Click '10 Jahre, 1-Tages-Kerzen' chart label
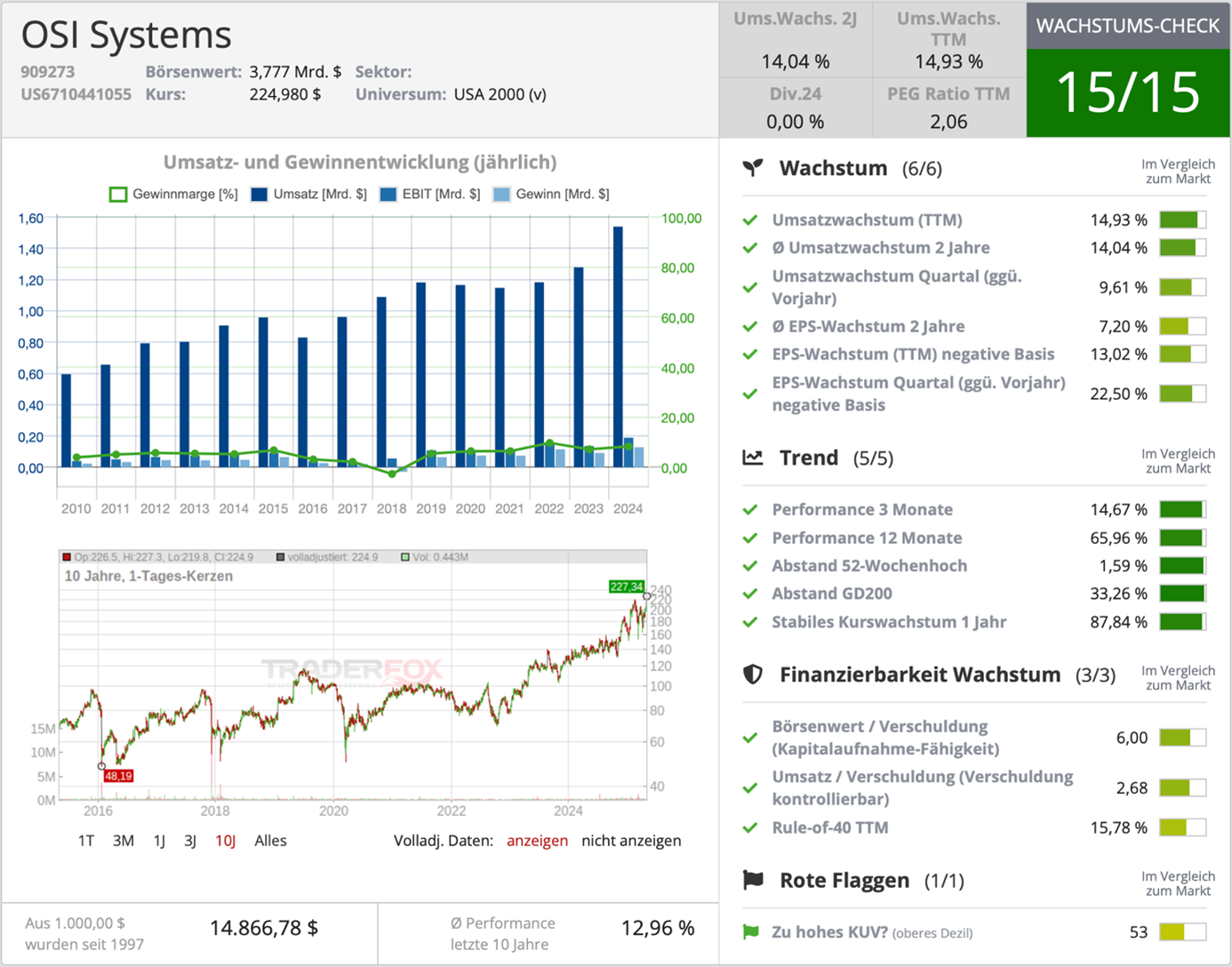Screen dimensions: 1232x967 [x=148, y=576]
